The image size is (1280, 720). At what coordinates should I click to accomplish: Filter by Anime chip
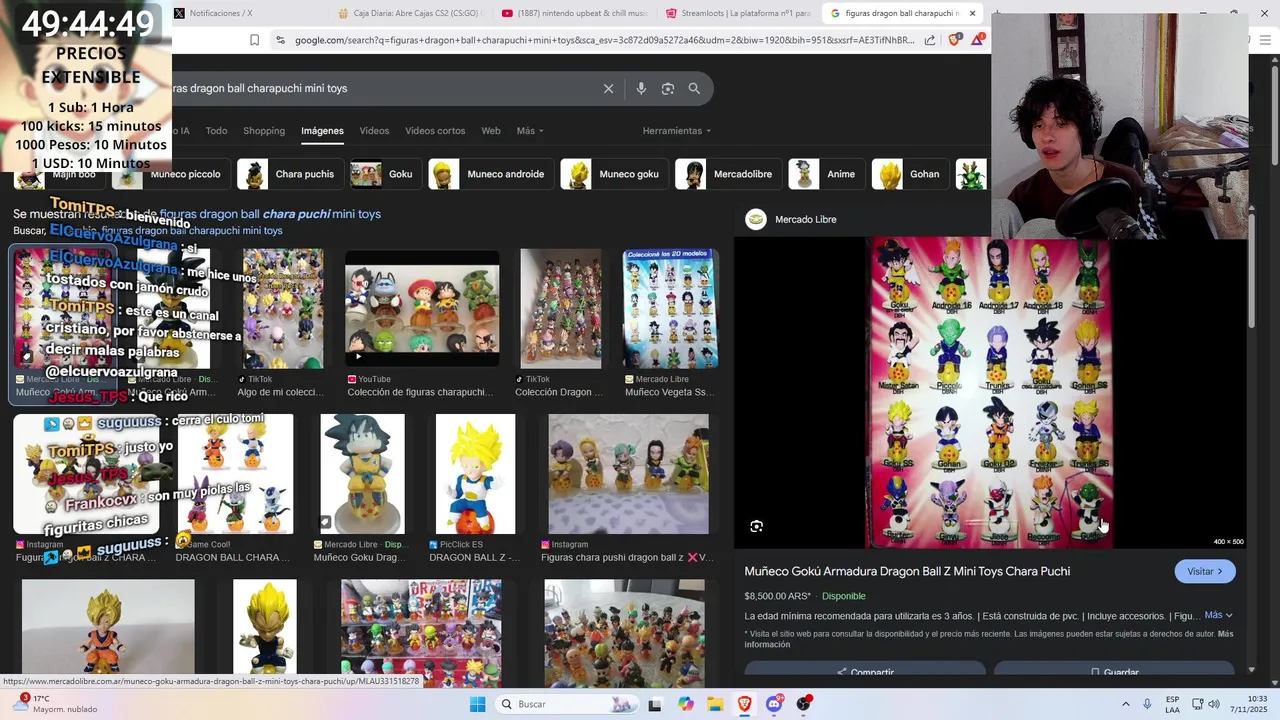(x=826, y=174)
